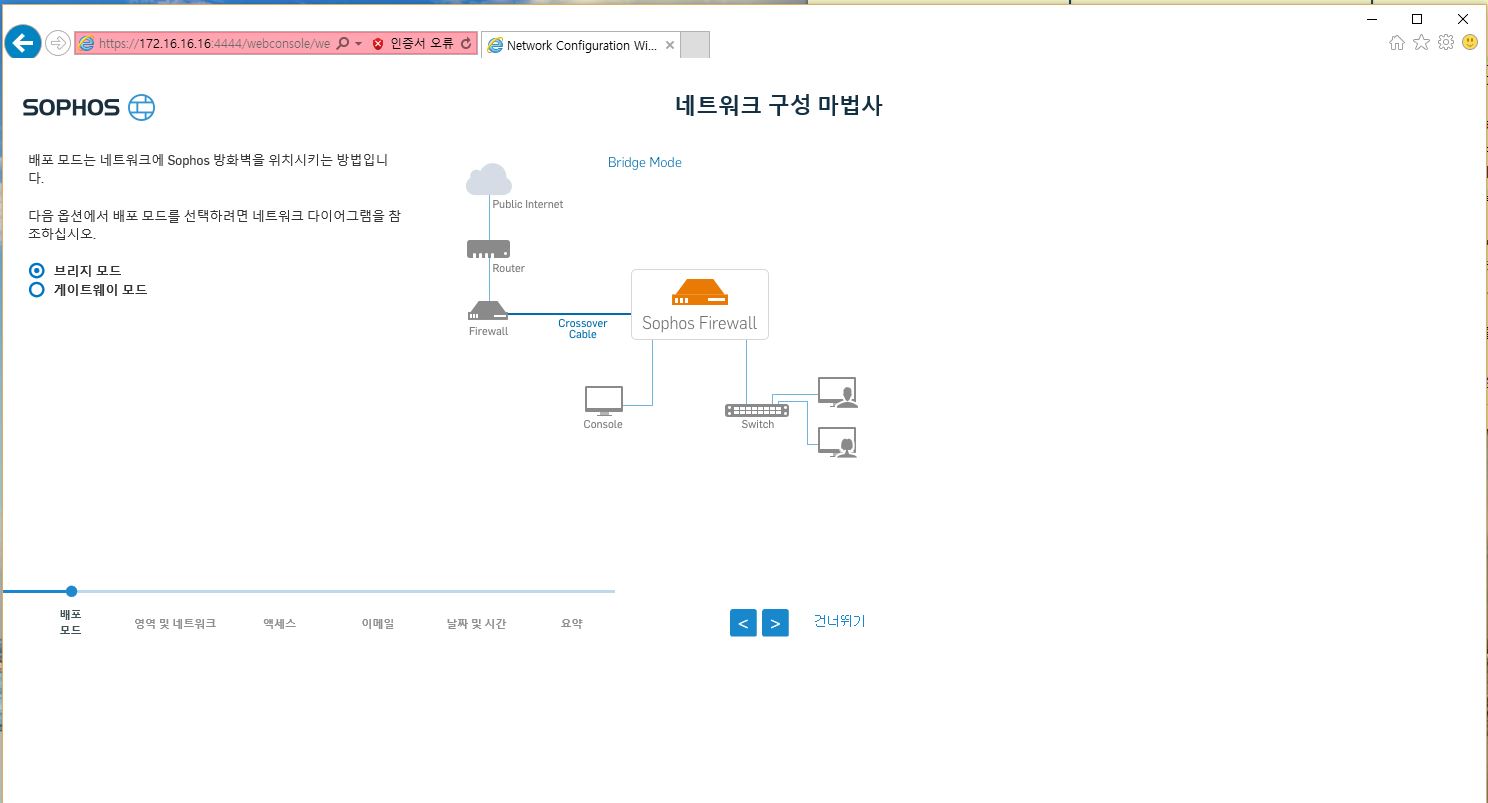1488x803 pixels.
Task: Select 게이트웨이 모드 radio button
Action: [37, 290]
